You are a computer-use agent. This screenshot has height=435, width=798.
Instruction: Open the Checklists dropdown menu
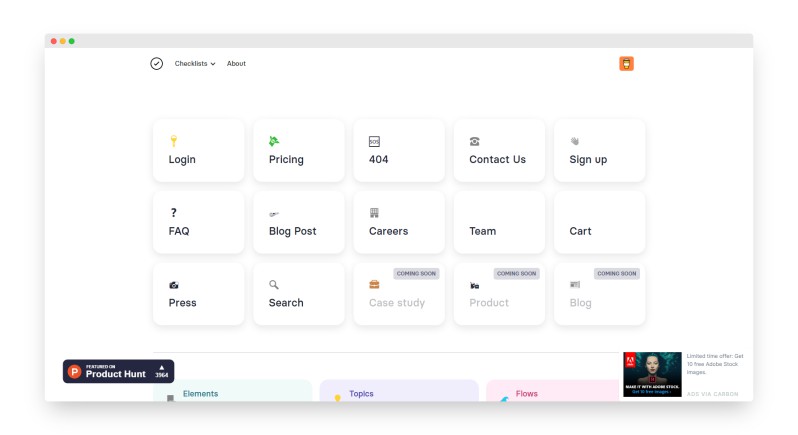pos(194,64)
